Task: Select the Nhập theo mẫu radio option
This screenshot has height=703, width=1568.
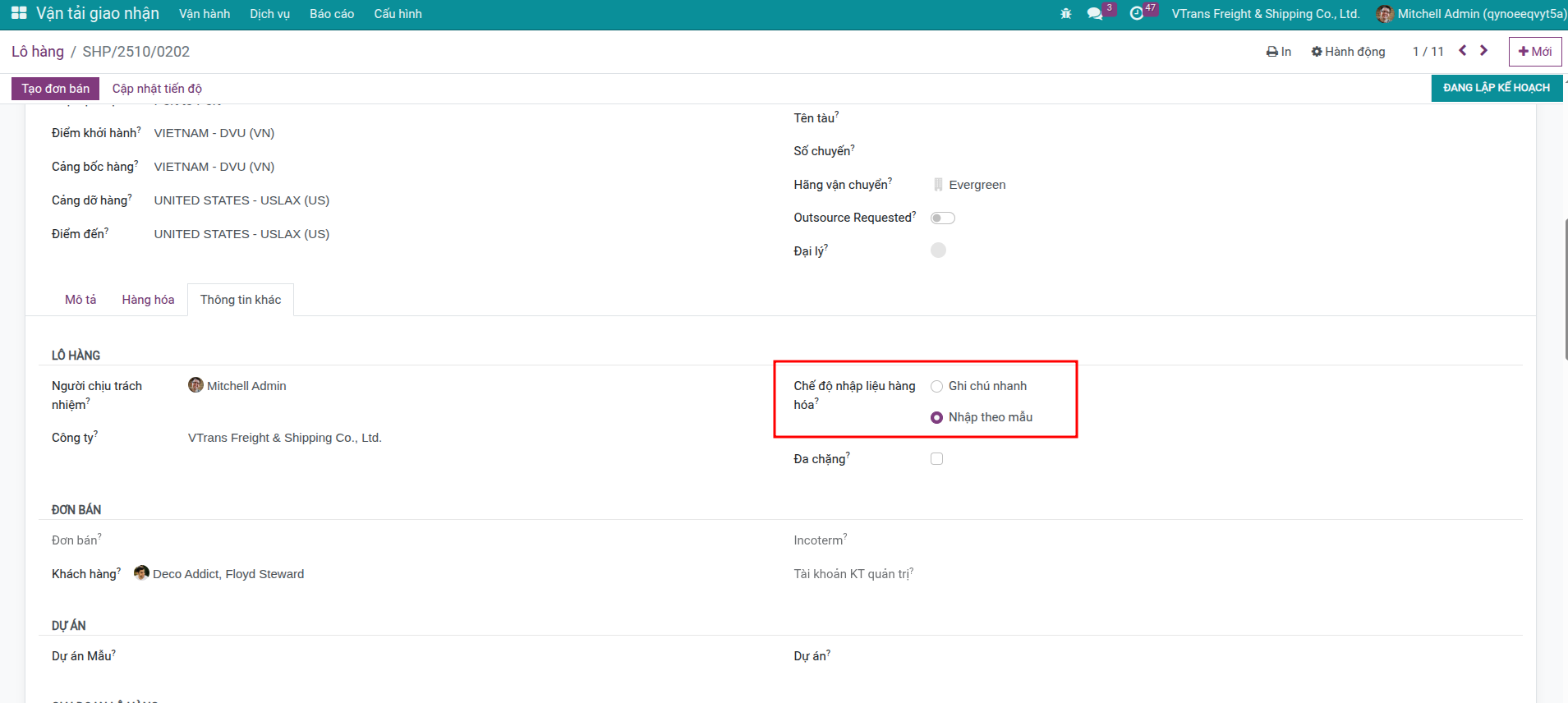Action: point(936,417)
